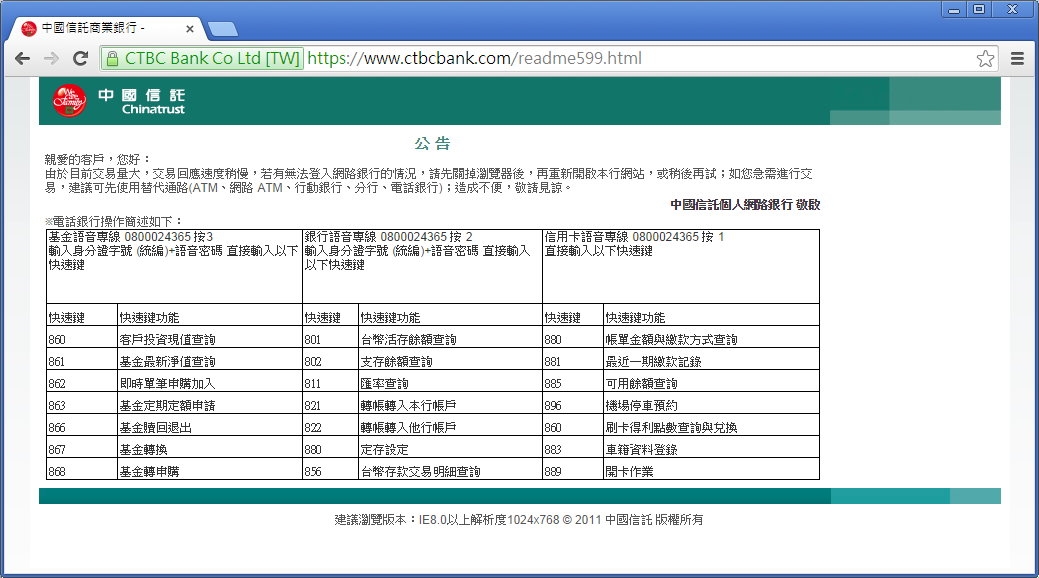
Task: Bookmark this page with star icon
Action: click(985, 58)
